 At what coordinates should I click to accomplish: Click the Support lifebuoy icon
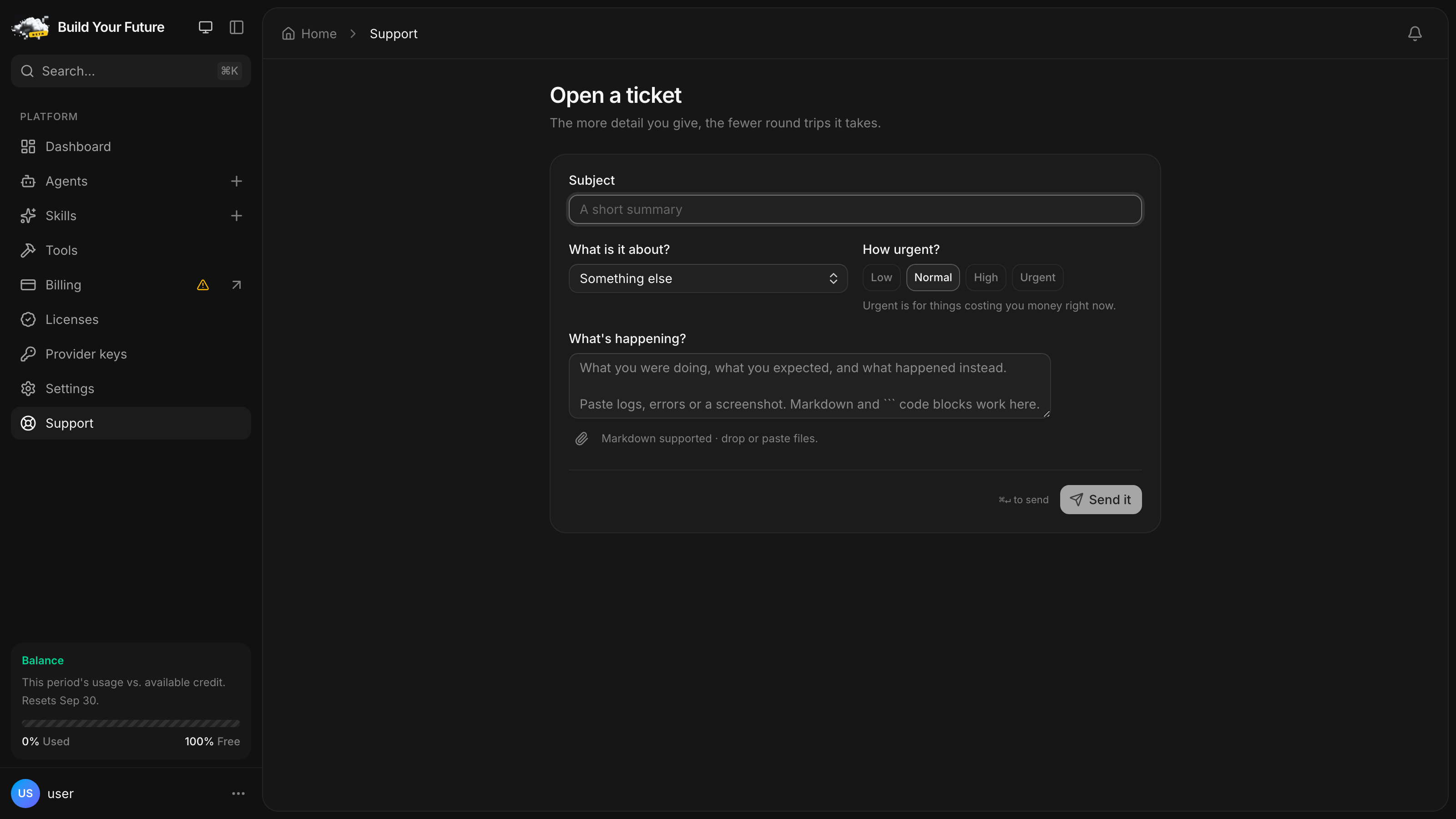click(28, 423)
